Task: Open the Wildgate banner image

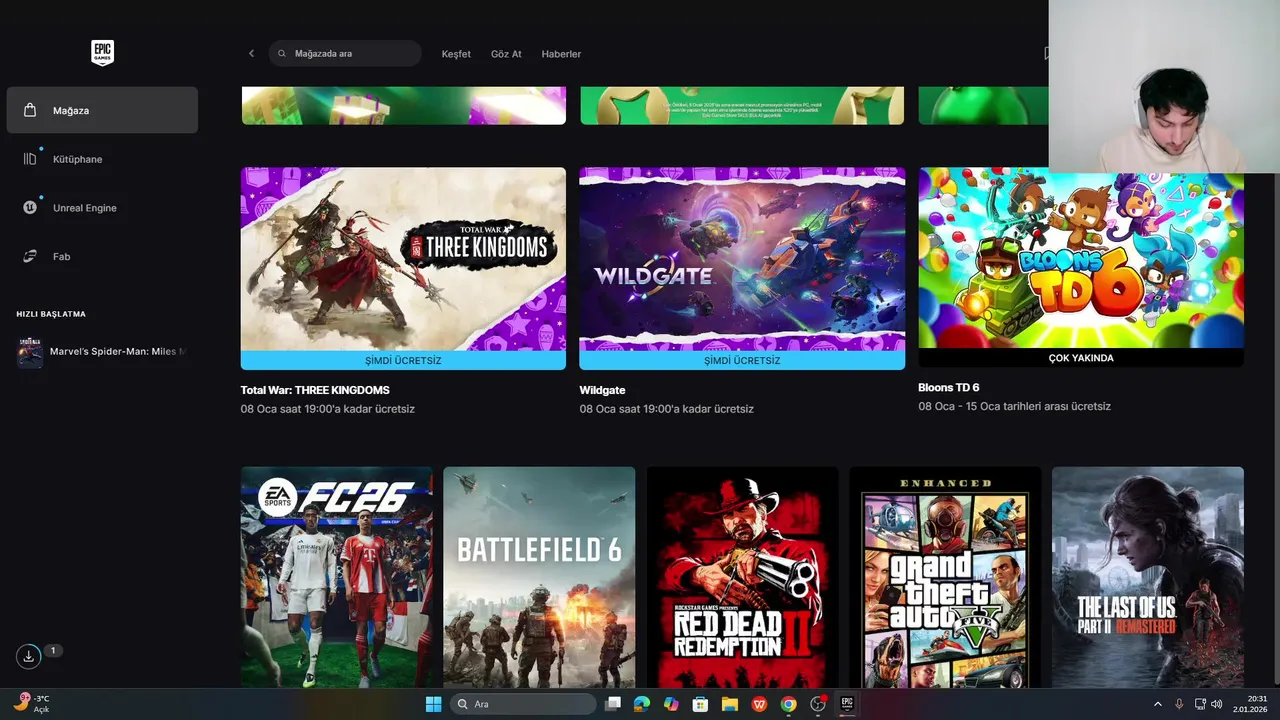Action: (742, 259)
